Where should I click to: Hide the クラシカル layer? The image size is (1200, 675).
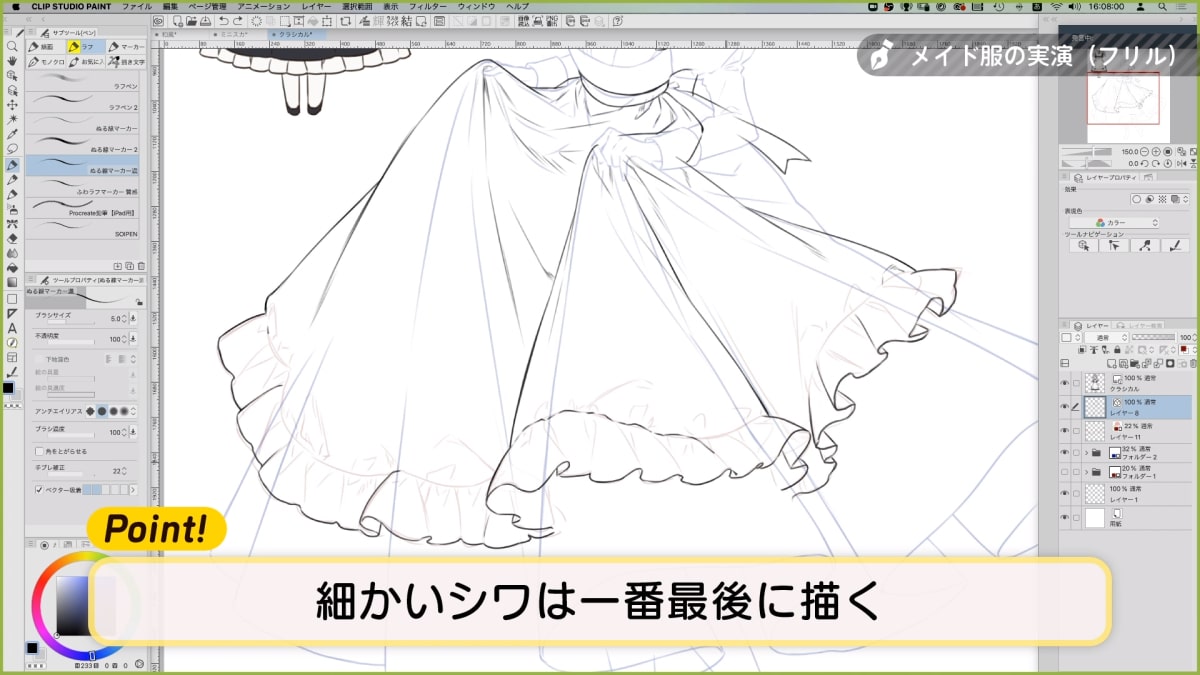coord(1064,382)
